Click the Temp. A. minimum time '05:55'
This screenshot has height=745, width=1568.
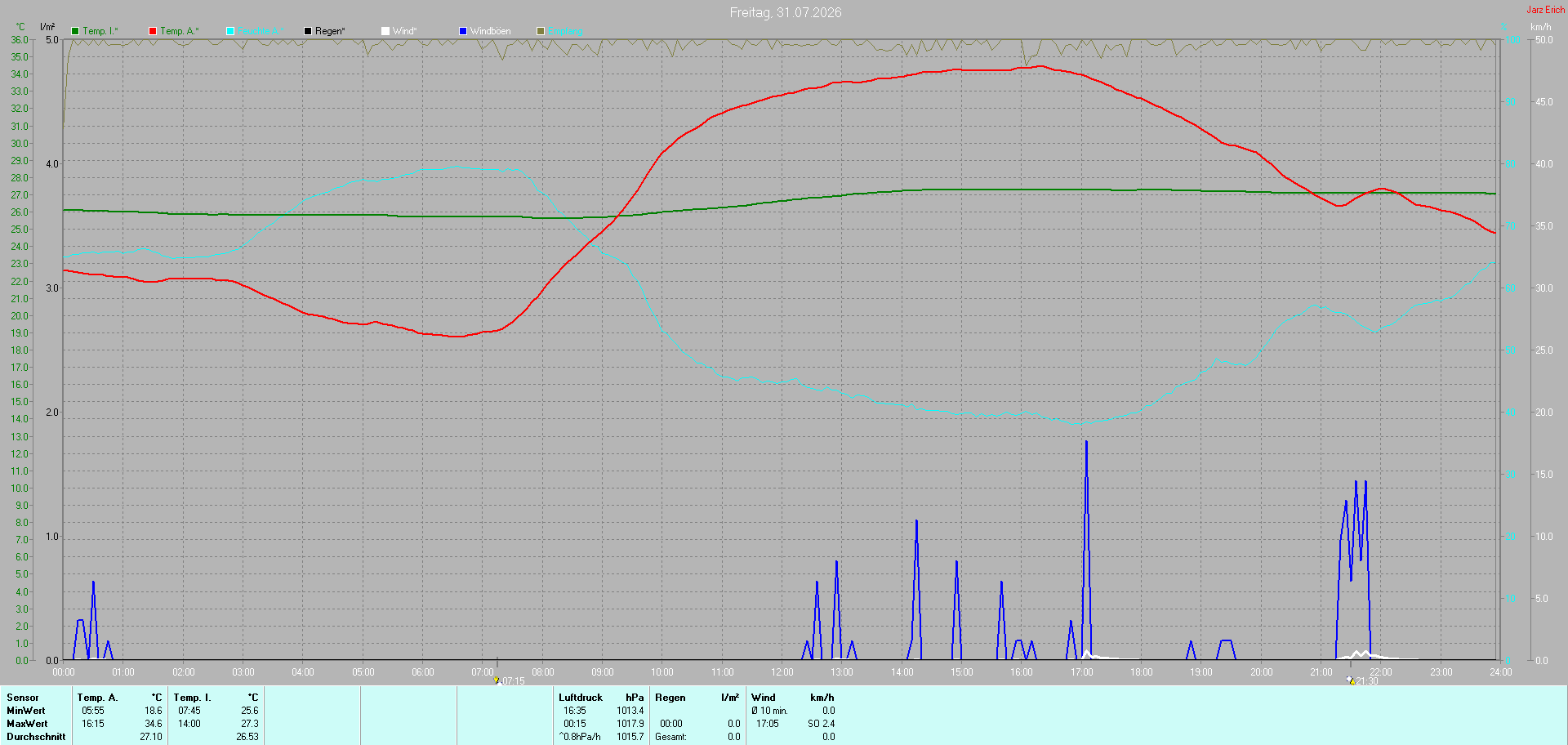click(x=93, y=711)
